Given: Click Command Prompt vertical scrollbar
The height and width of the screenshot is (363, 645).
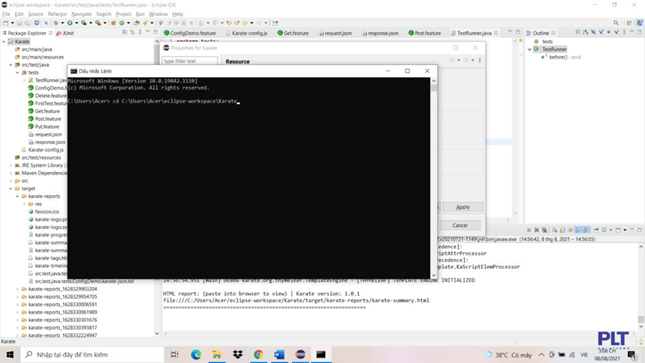Looking at the screenshot, I should point(434,178).
